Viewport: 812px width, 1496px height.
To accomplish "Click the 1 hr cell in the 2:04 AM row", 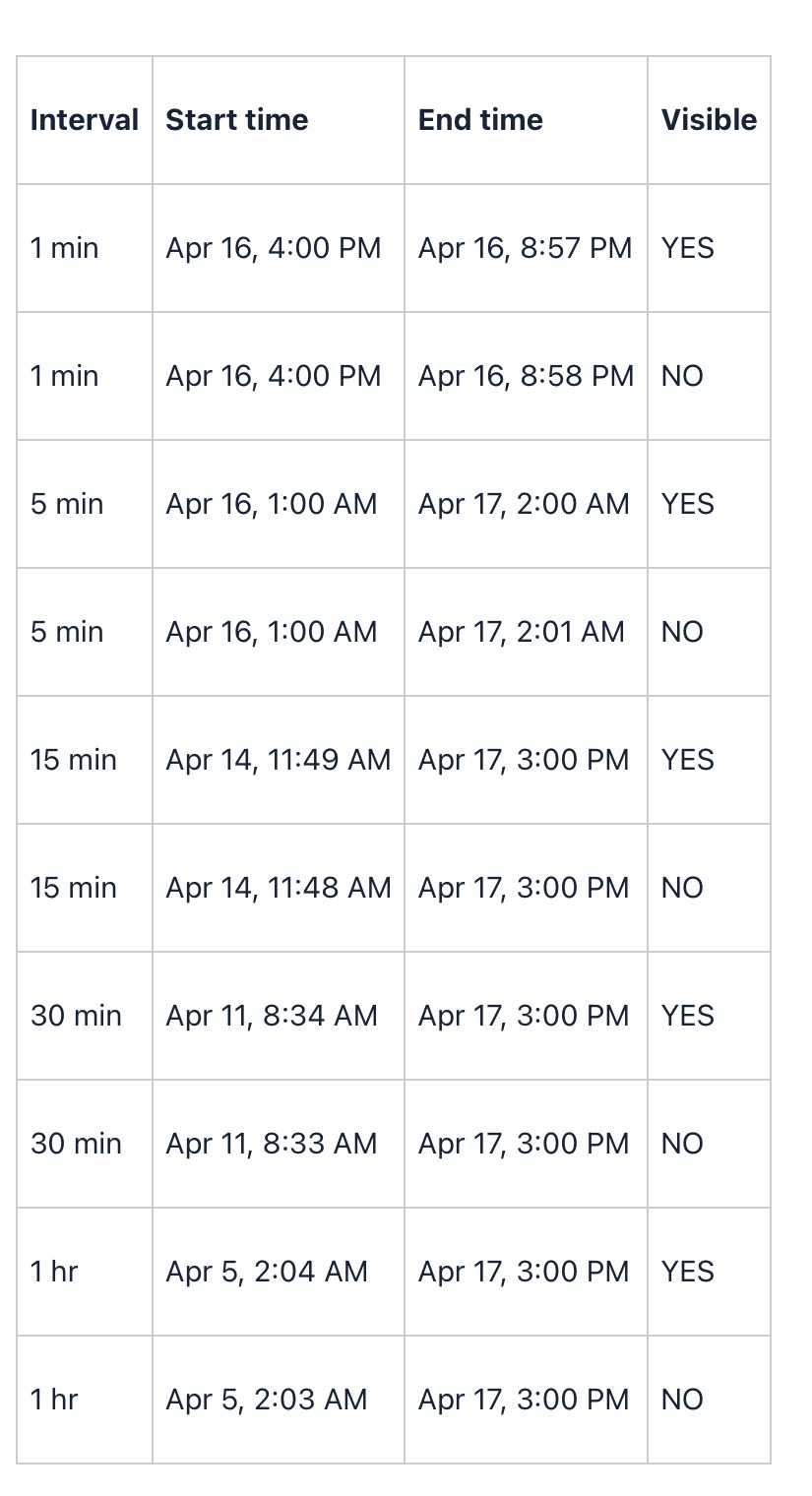I will [x=54, y=1272].
